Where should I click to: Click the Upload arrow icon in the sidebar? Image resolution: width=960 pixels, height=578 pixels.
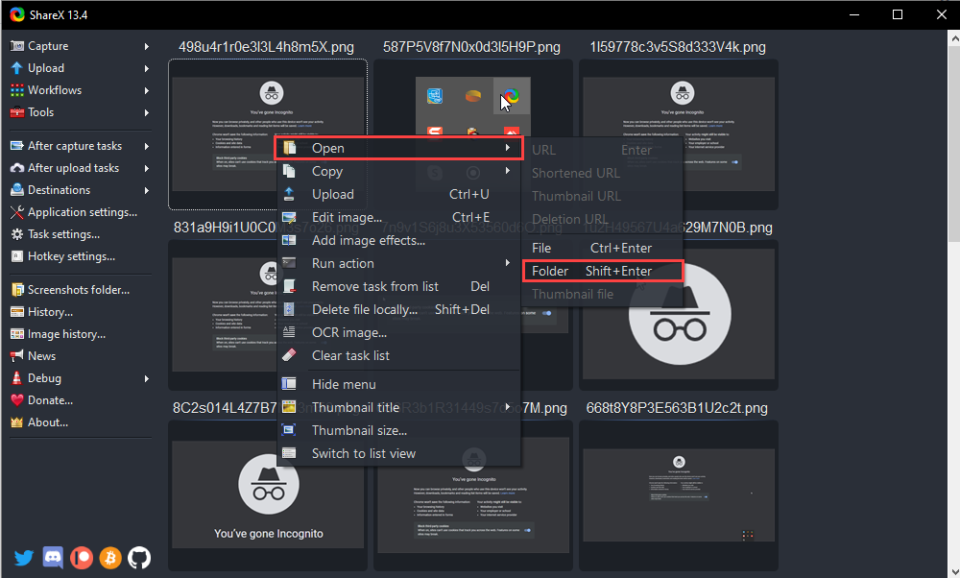click(x=17, y=67)
